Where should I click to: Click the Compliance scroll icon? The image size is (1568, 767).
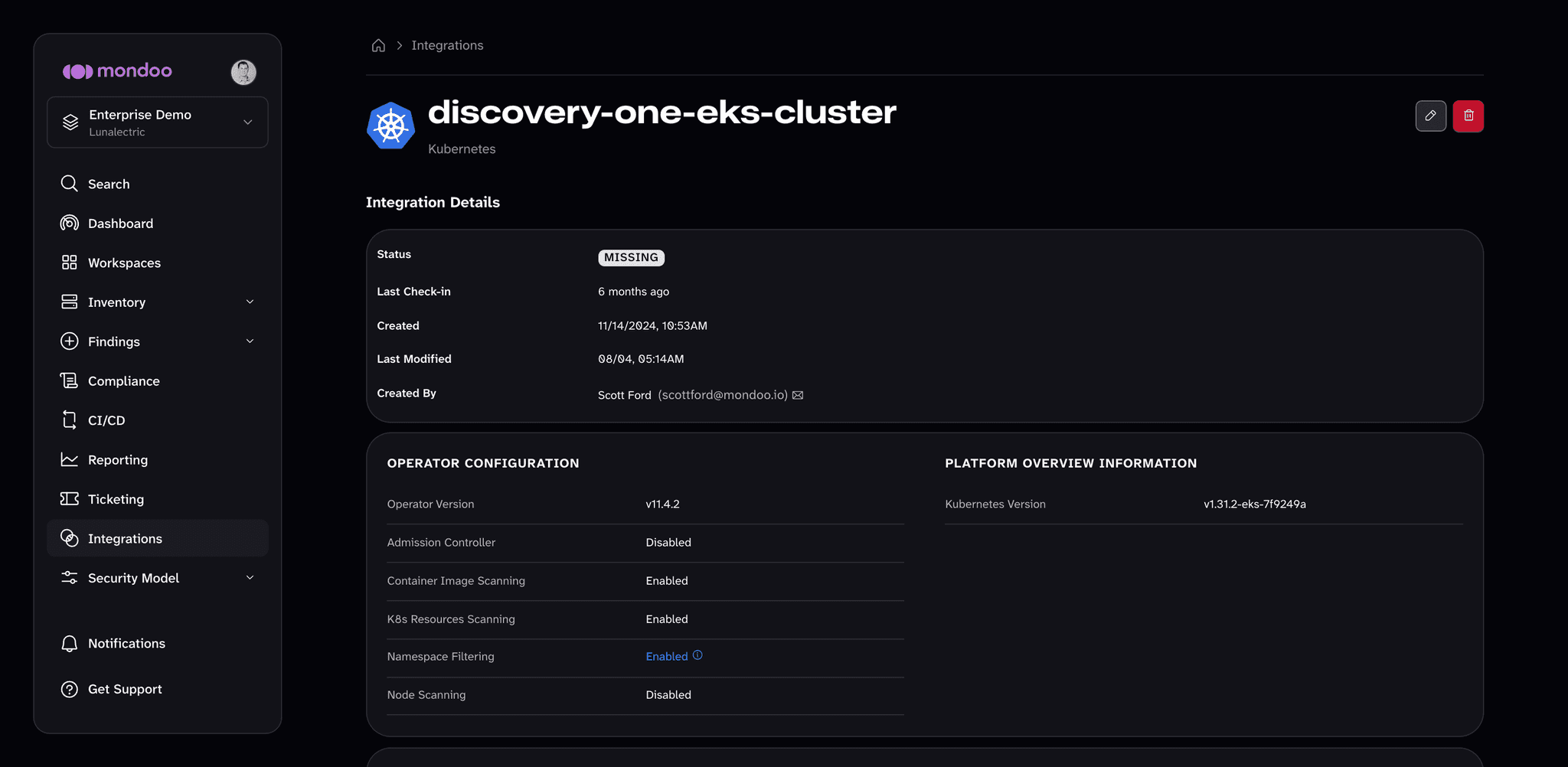coord(69,380)
